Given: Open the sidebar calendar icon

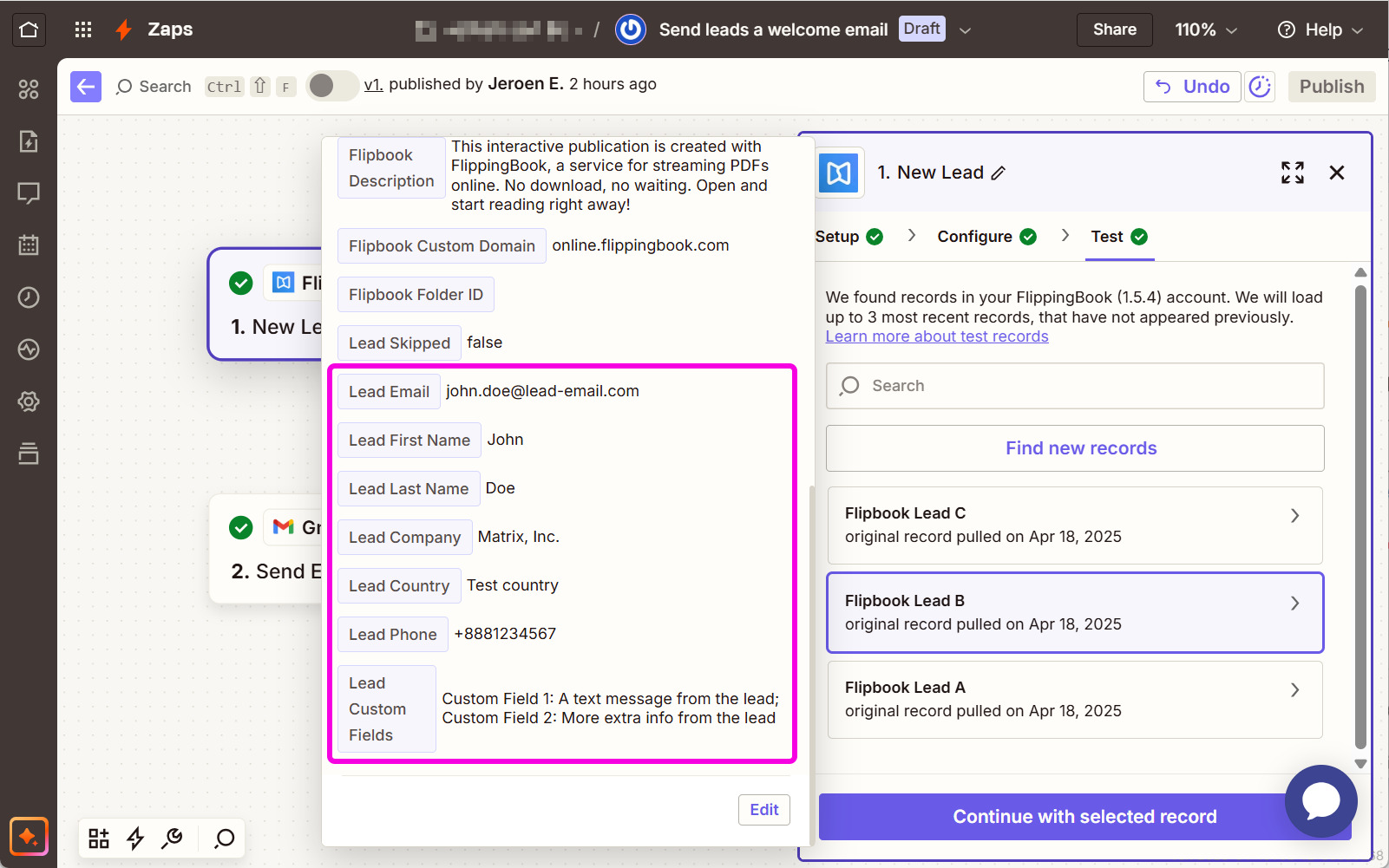Looking at the screenshot, I should click(x=29, y=245).
